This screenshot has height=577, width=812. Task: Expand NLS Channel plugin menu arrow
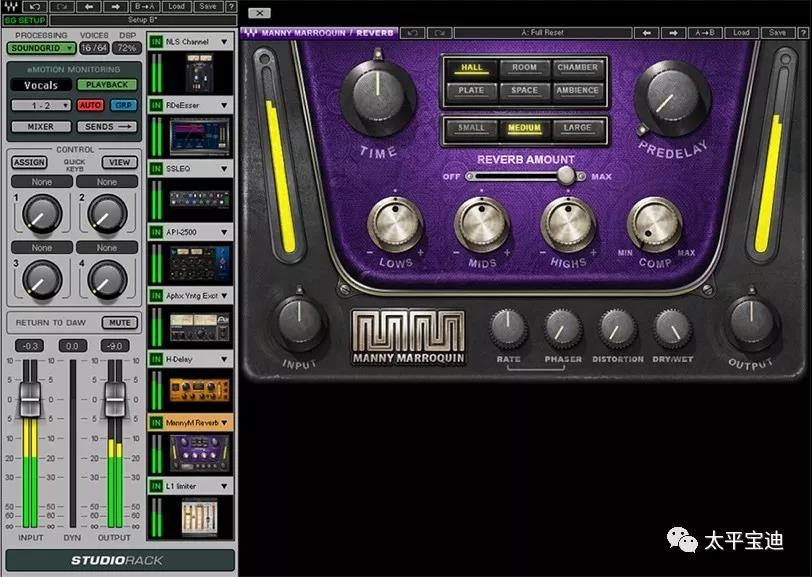click(x=224, y=41)
